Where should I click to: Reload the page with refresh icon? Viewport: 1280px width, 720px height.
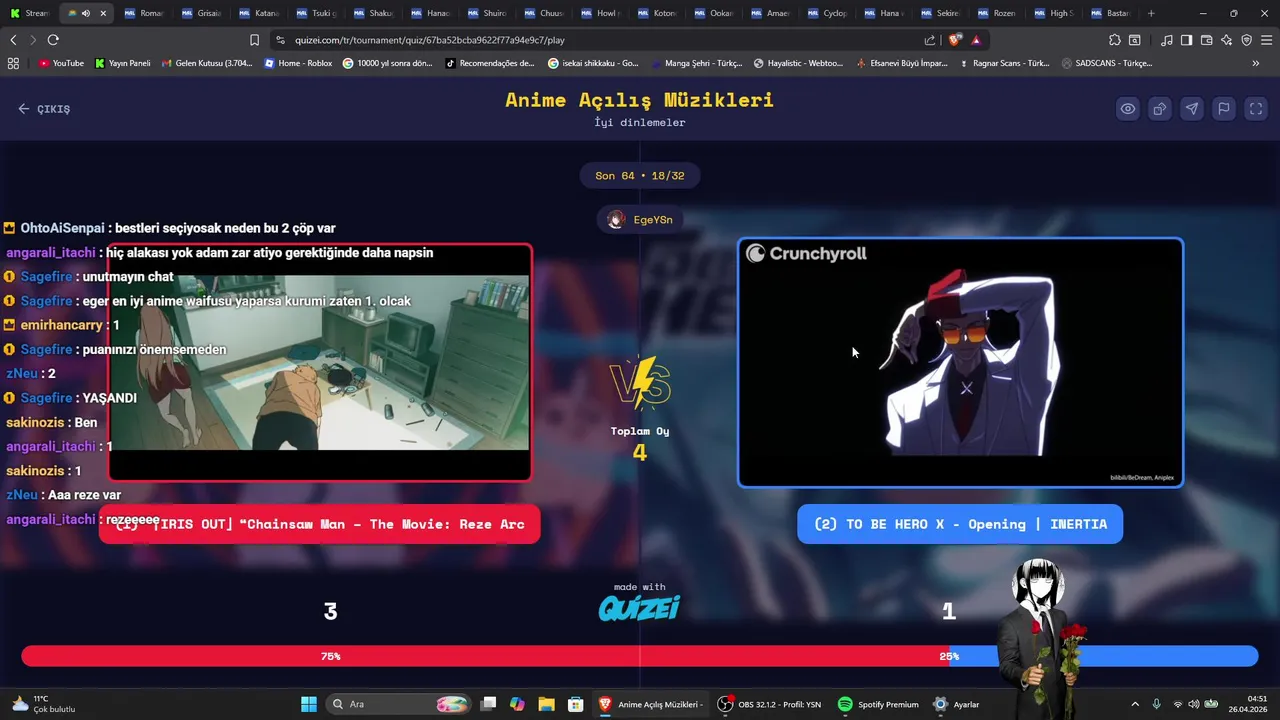click(x=53, y=40)
